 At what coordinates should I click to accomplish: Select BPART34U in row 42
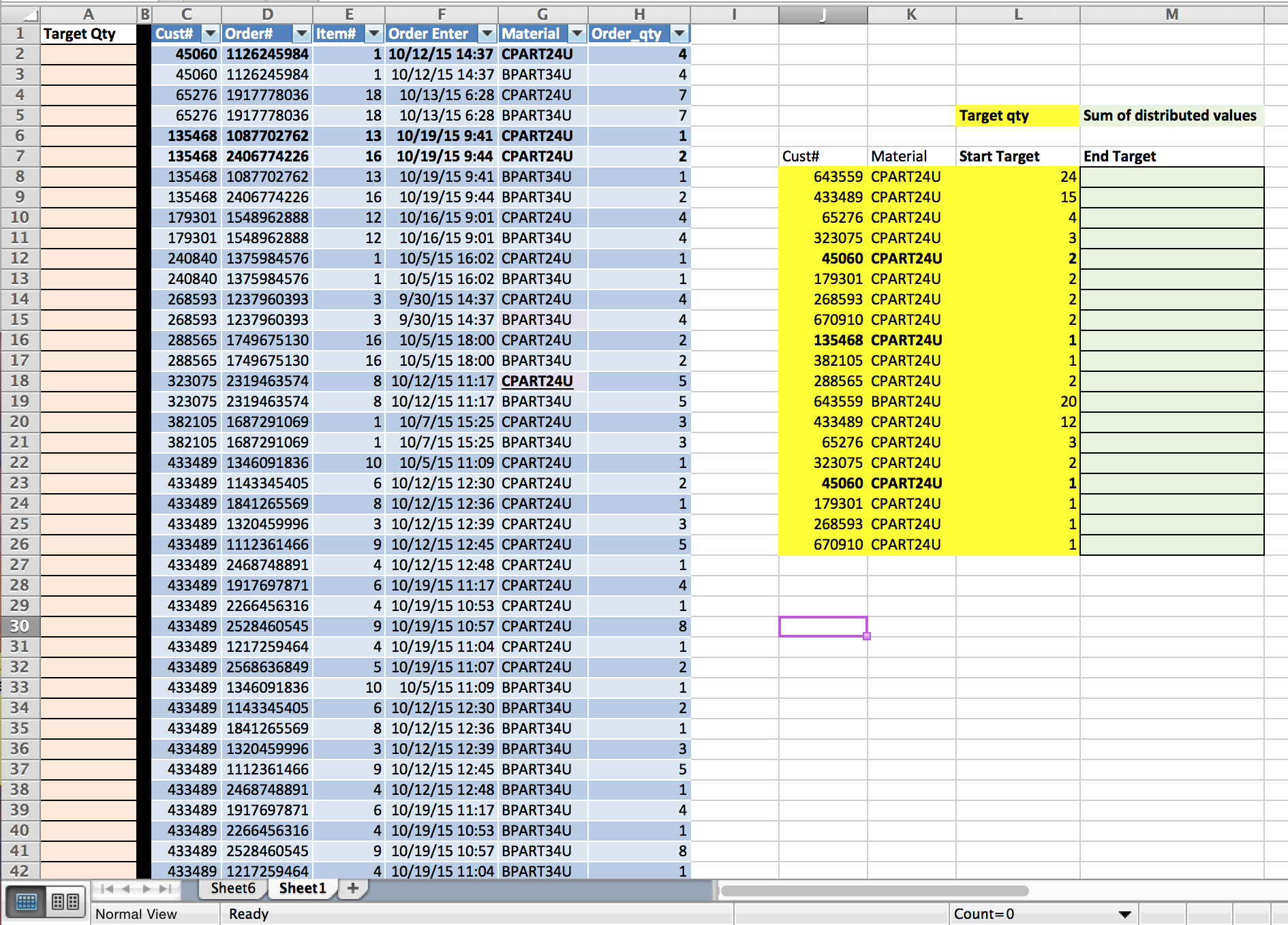tap(543, 871)
